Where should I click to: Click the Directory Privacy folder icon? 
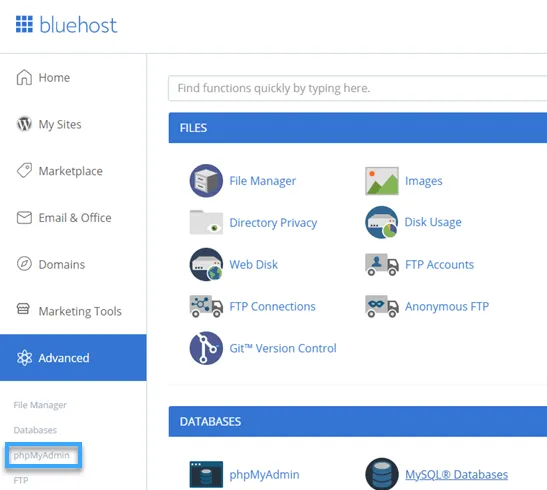click(x=206, y=222)
